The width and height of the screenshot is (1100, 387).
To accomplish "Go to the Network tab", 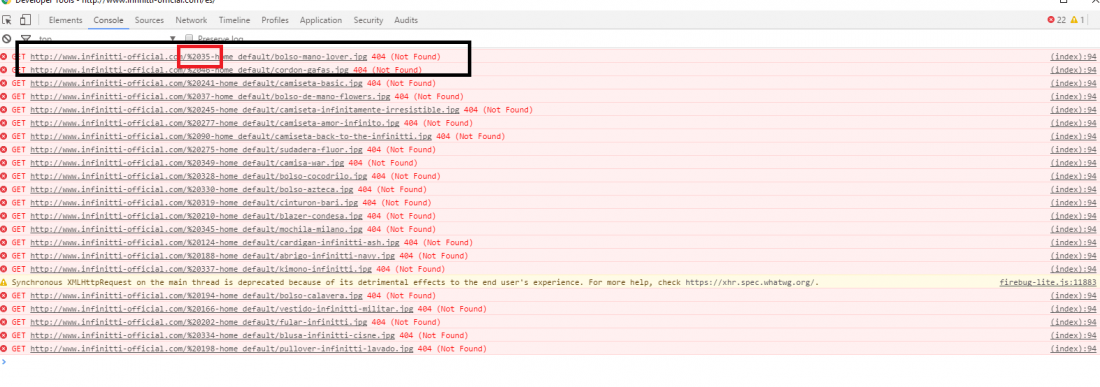I will [192, 20].
